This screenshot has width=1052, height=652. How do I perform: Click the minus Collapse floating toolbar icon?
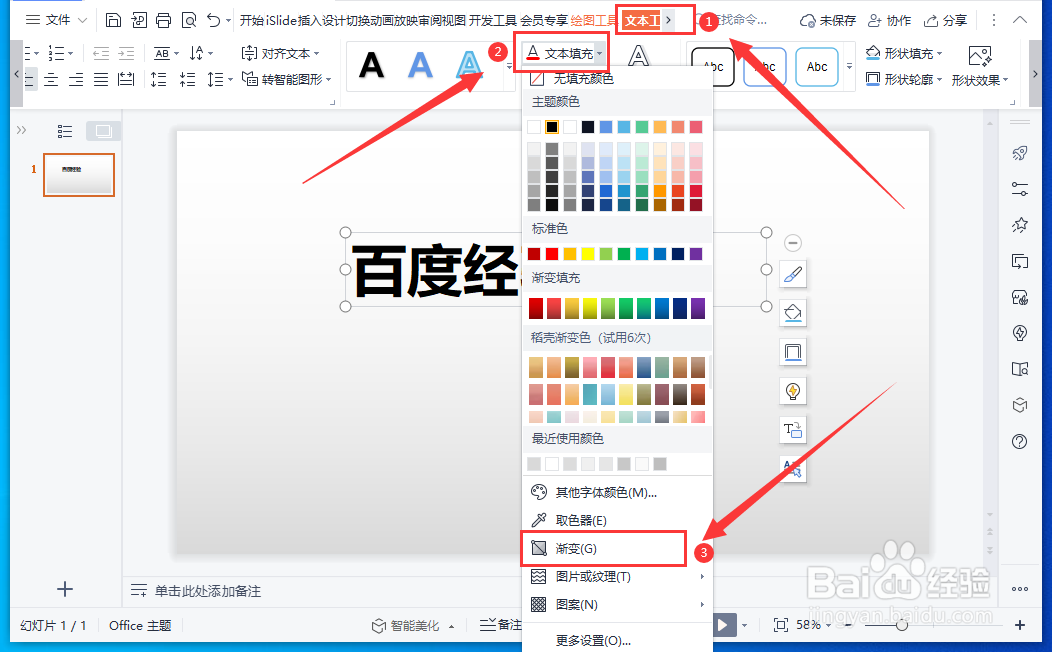pyautogui.click(x=792, y=243)
